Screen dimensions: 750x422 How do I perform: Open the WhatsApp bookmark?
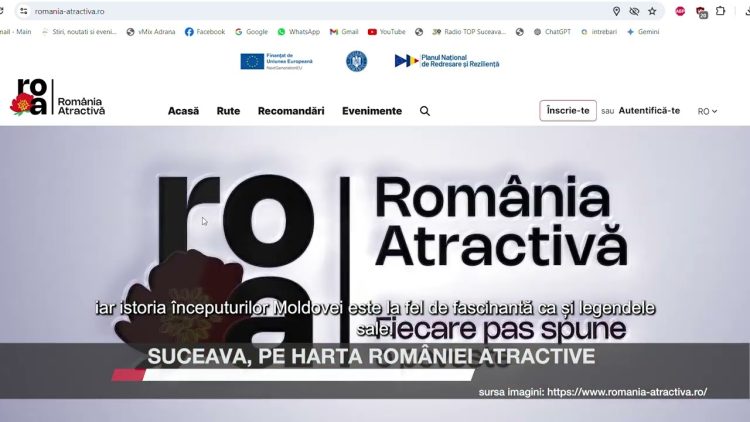pyautogui.click(x=298, y=32)
